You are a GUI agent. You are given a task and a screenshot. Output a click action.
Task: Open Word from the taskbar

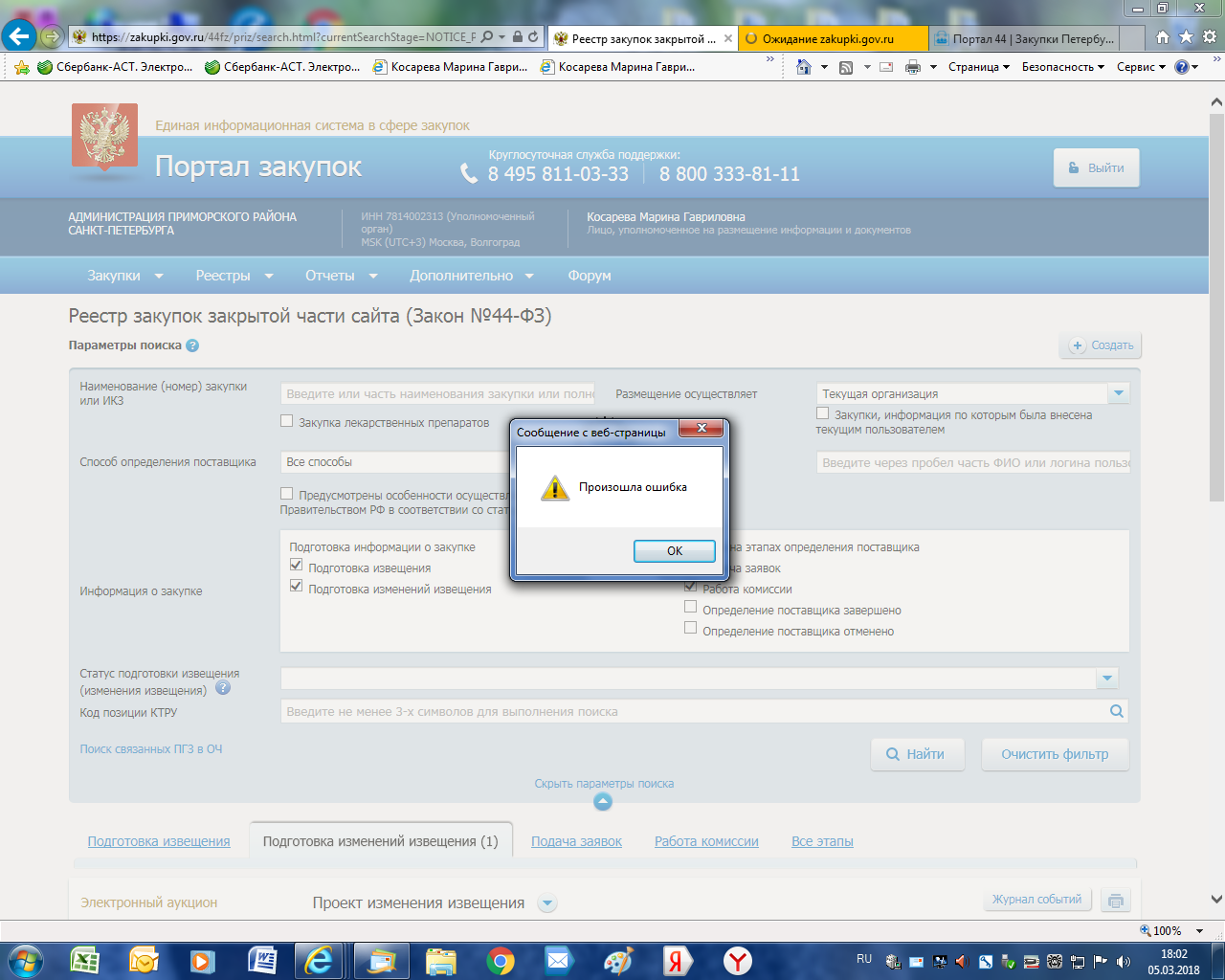tap(261, 960)
